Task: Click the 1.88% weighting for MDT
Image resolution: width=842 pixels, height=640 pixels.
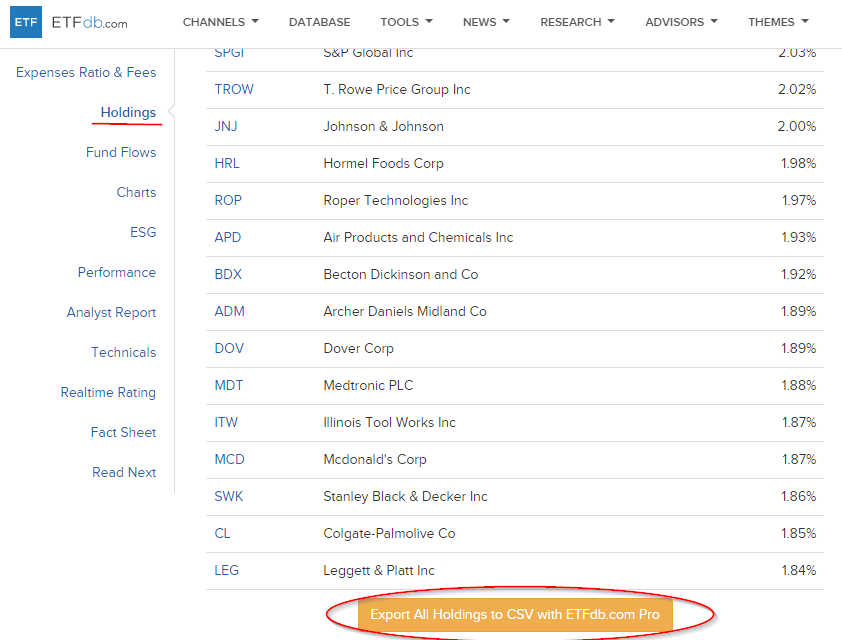Action: click(x=799, y=386)
